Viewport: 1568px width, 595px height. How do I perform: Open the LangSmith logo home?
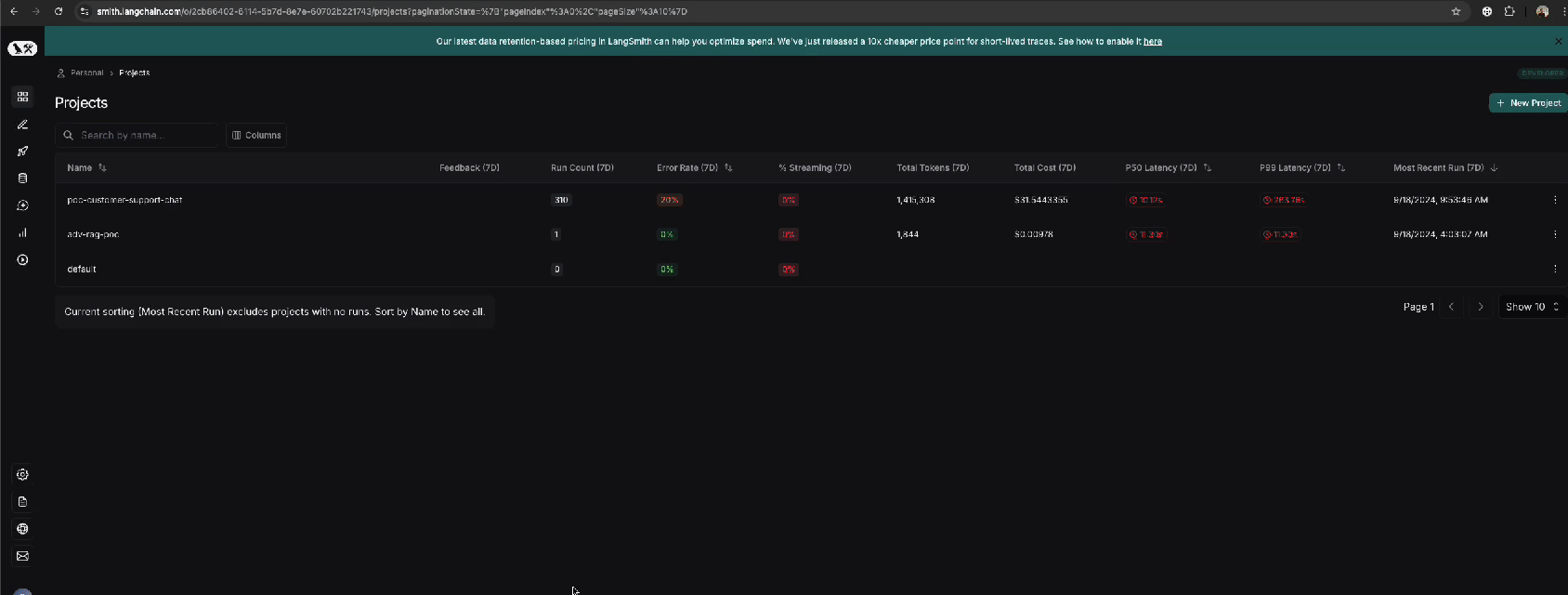[22, 48]
